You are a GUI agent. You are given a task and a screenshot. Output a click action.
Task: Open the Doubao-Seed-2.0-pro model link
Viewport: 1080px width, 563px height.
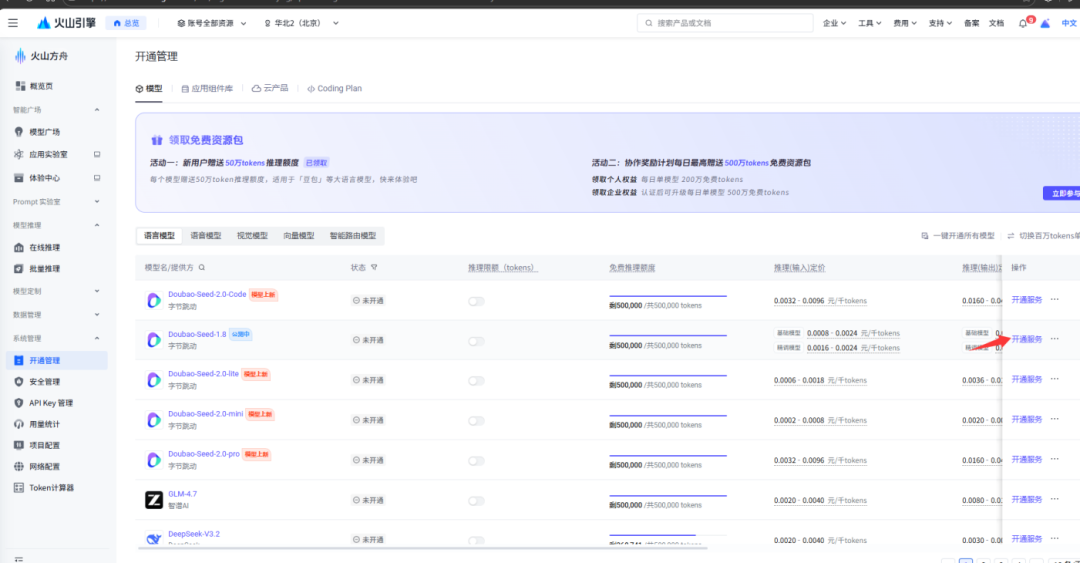coord(204,454)
